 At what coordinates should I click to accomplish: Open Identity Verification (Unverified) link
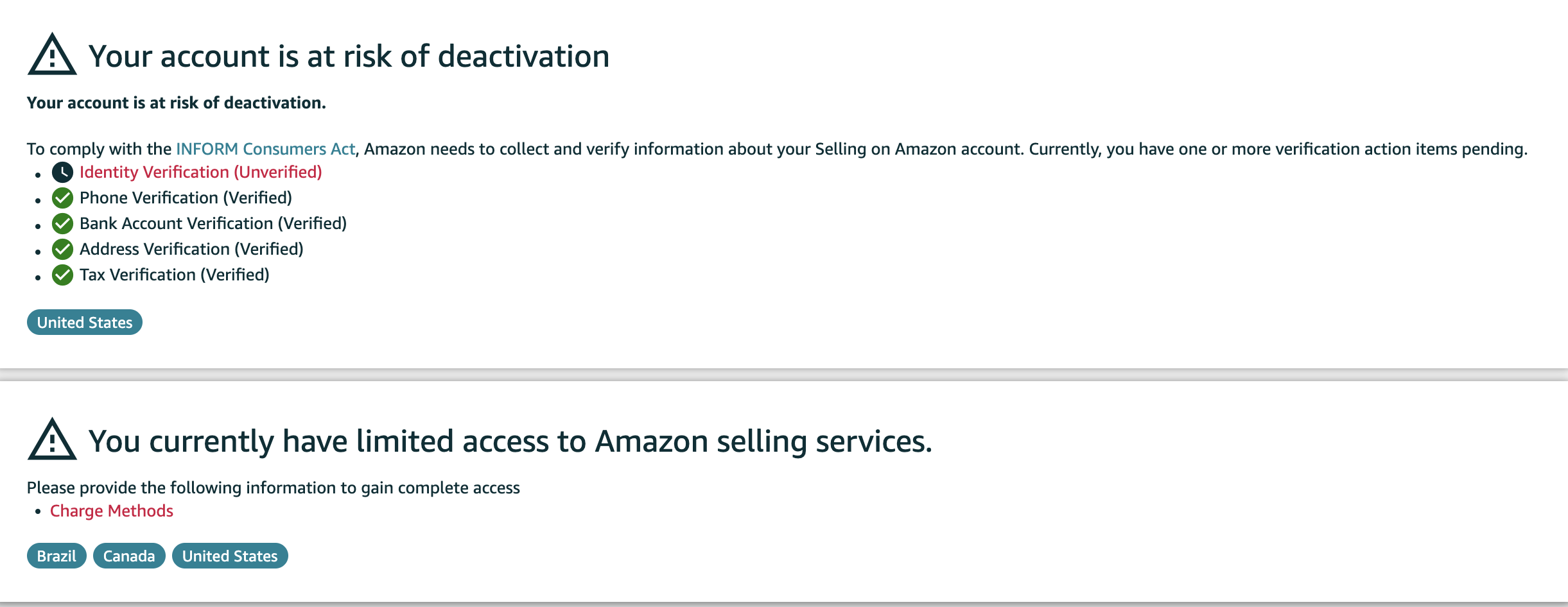coord(200,172)
